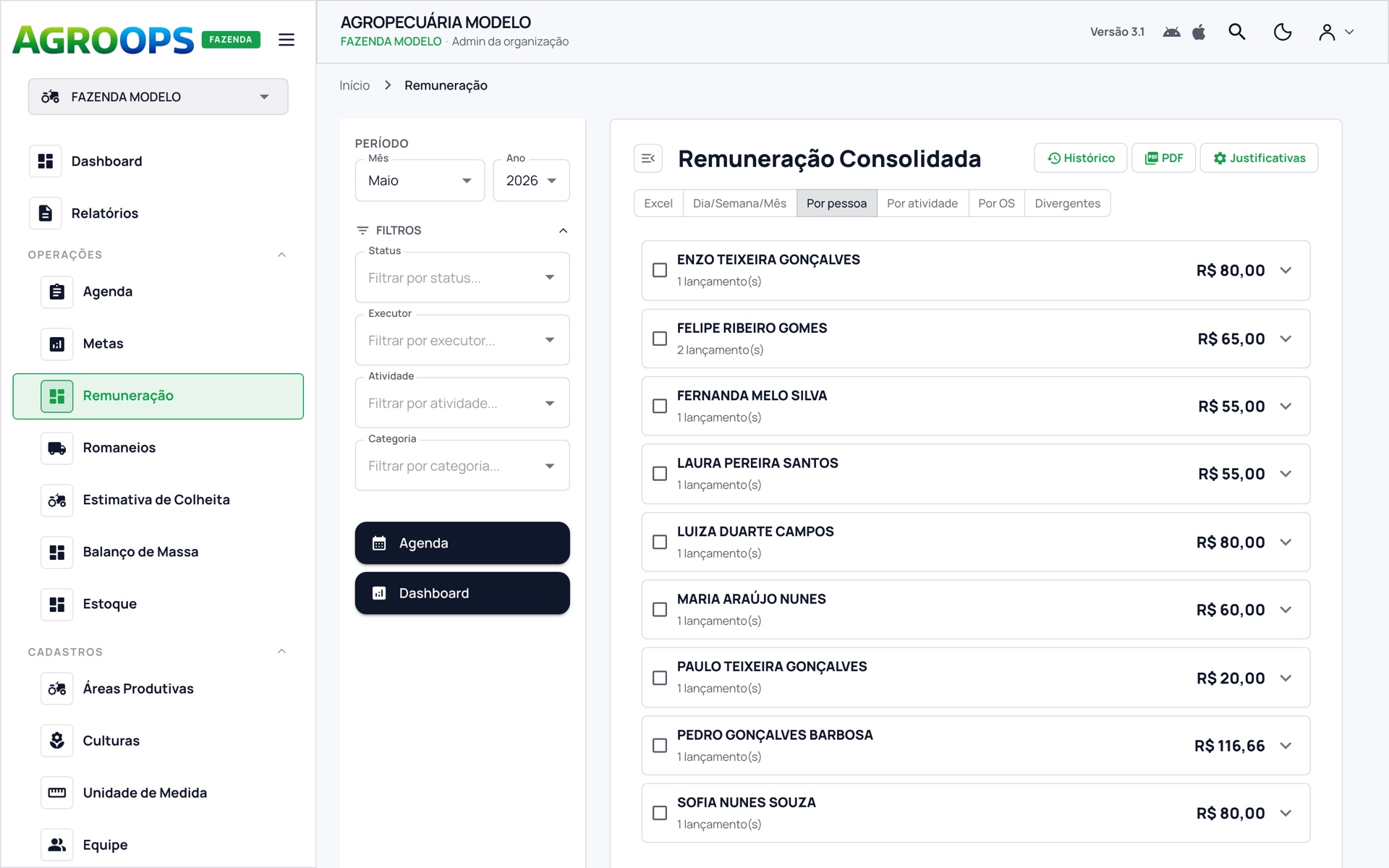Click the AGROOPS logo

[103, 40]
